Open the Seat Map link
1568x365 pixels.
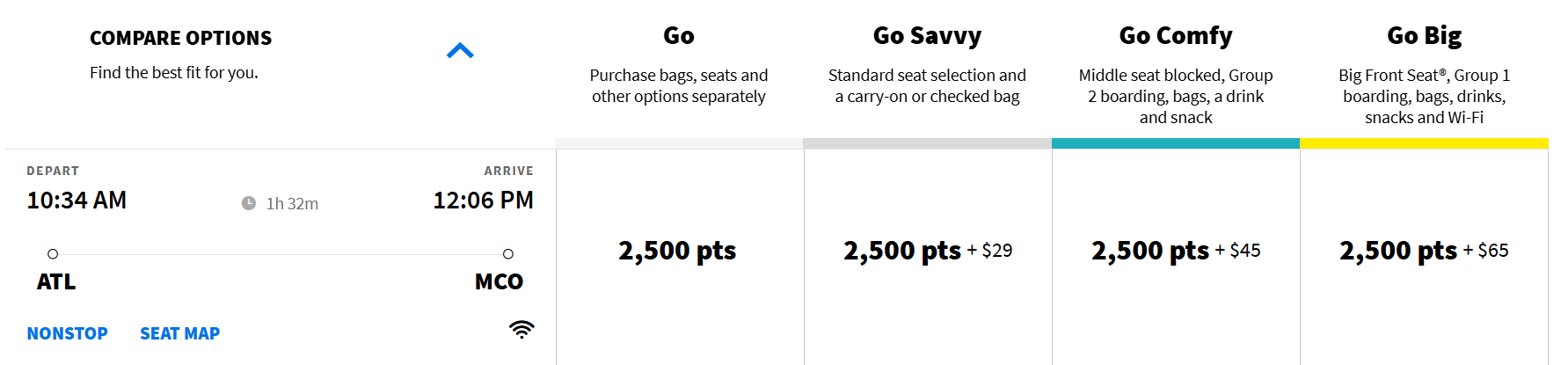(x=179, y=333)
